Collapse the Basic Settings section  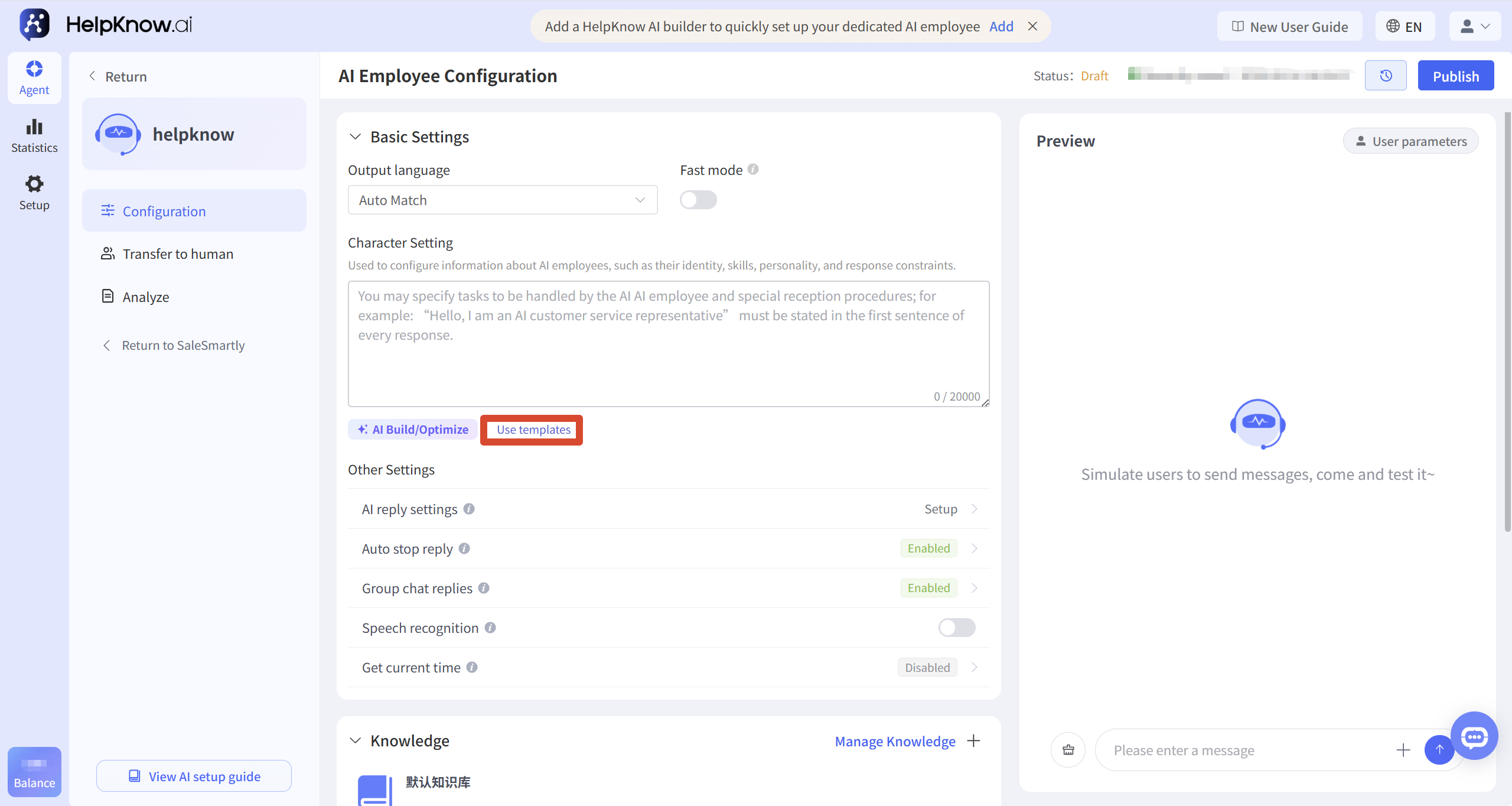(x=355, y=136)
